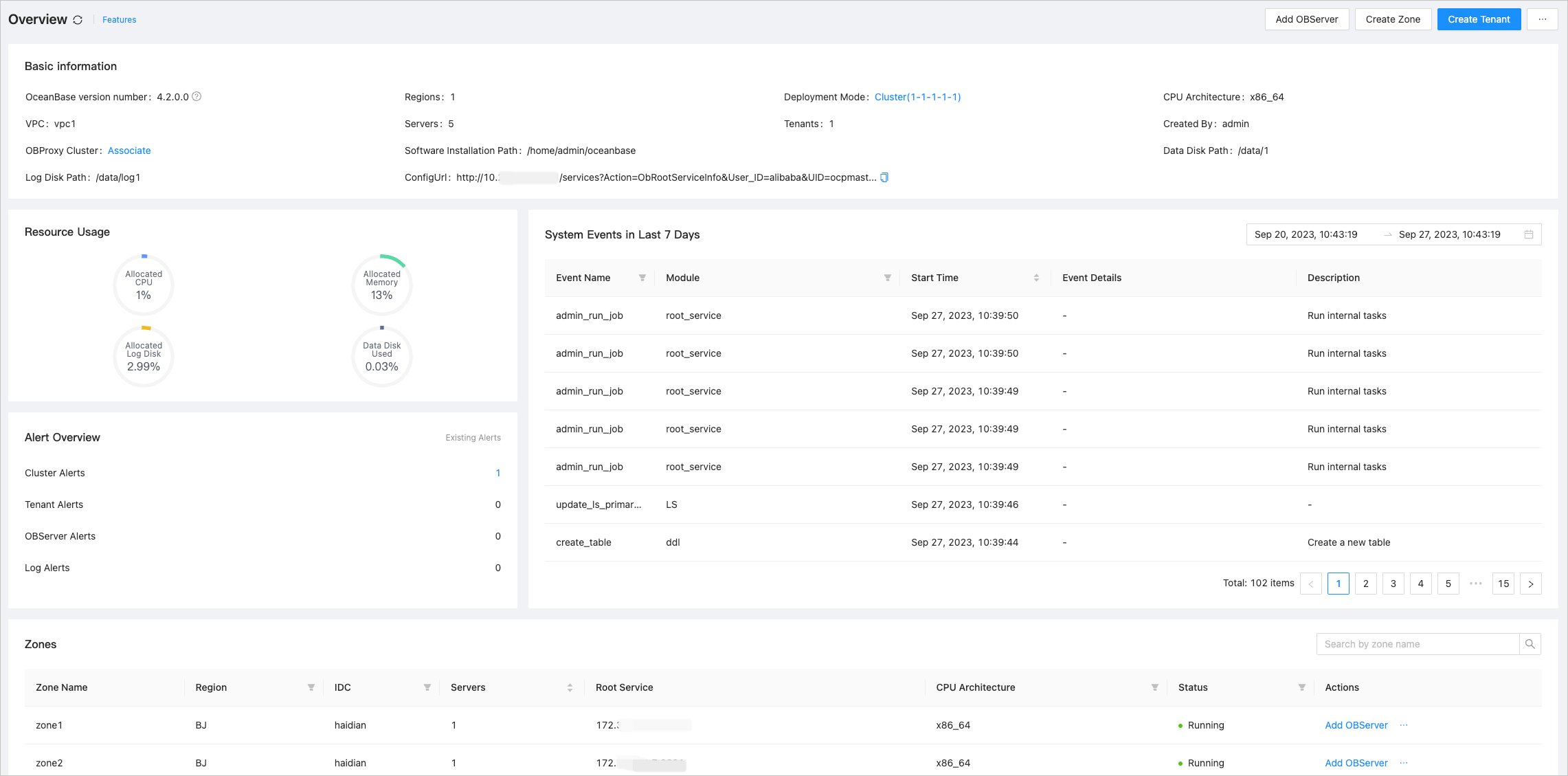Sort events by Start Time

pyautogui.click(x=1036, y=278)
